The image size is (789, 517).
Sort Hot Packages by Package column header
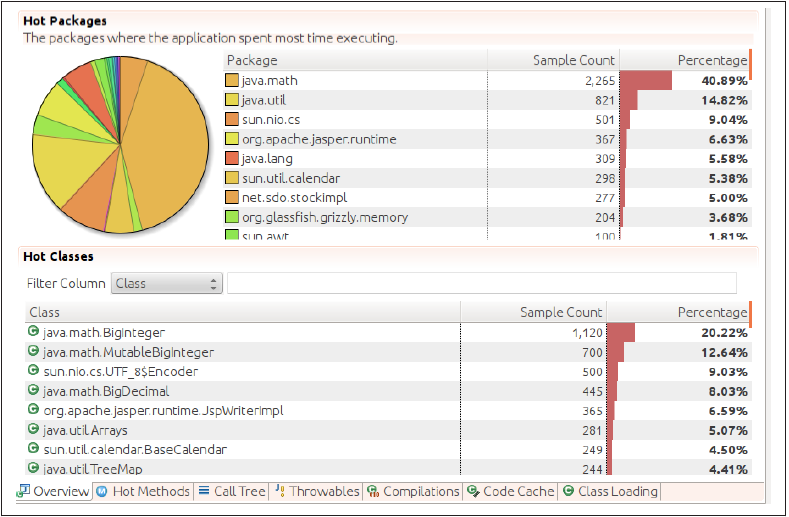coord(355,60)
